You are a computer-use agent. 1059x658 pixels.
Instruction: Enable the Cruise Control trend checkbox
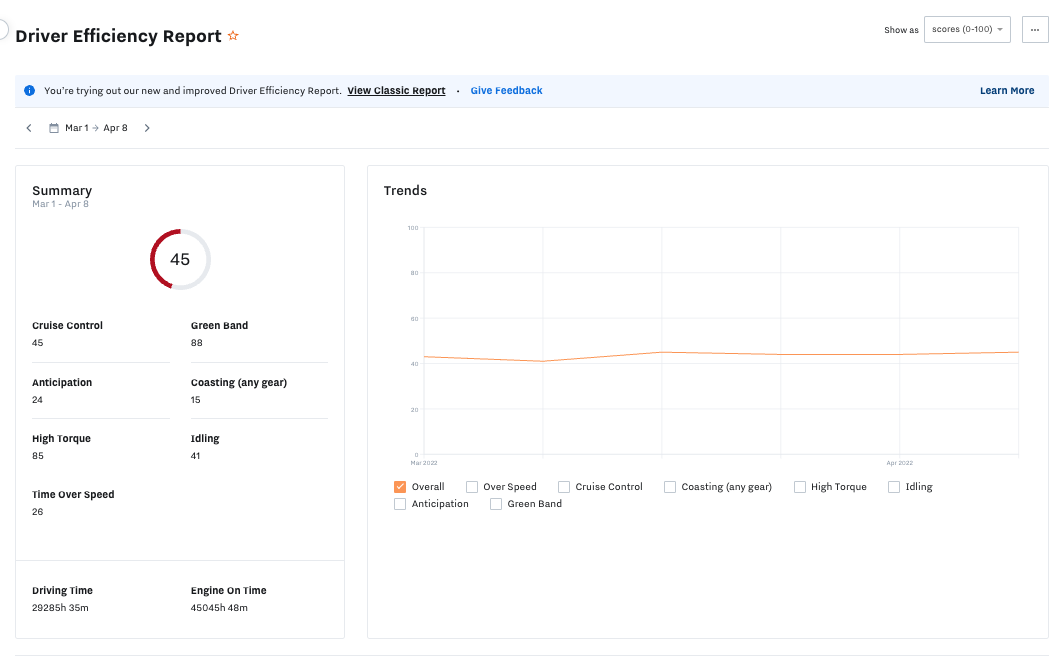click(x=564, y=486)
